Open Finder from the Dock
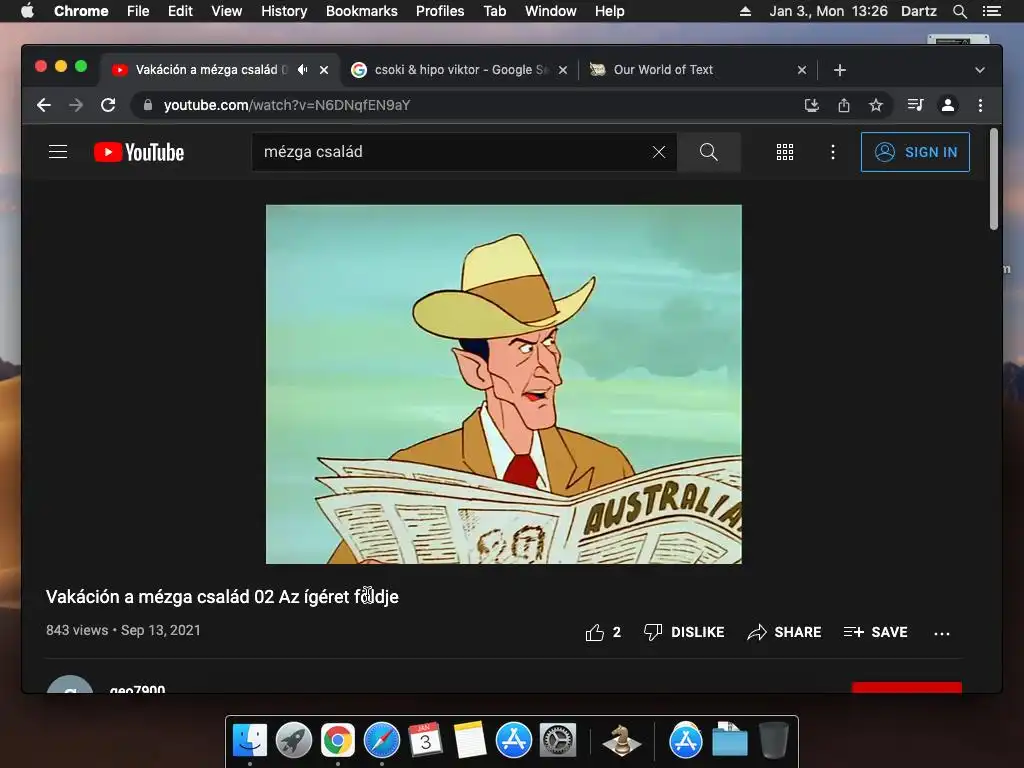The width and height of the screenshot is (1024, 768). click(249, 741)
